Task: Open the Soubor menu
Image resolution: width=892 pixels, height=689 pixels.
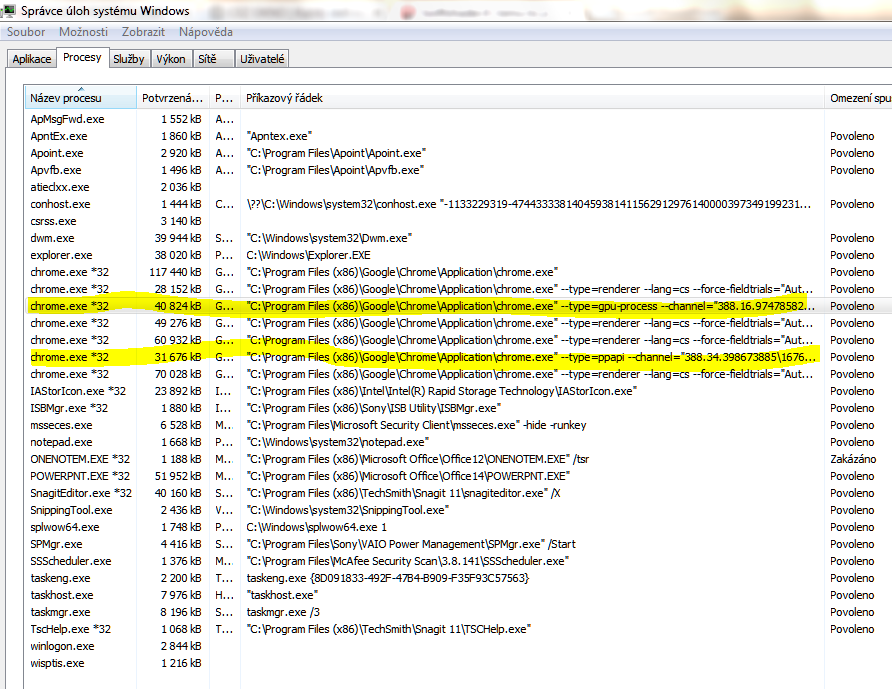Action: coord(26,32)
